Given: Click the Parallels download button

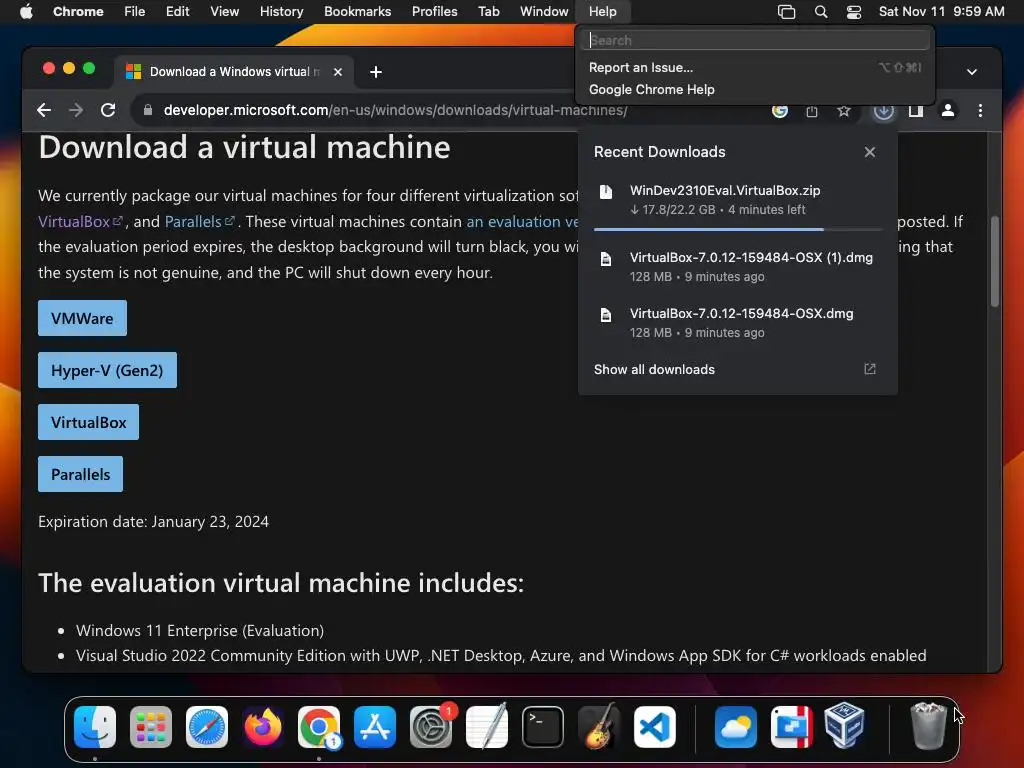Looking at the screenshot, I should pos(80,474).
